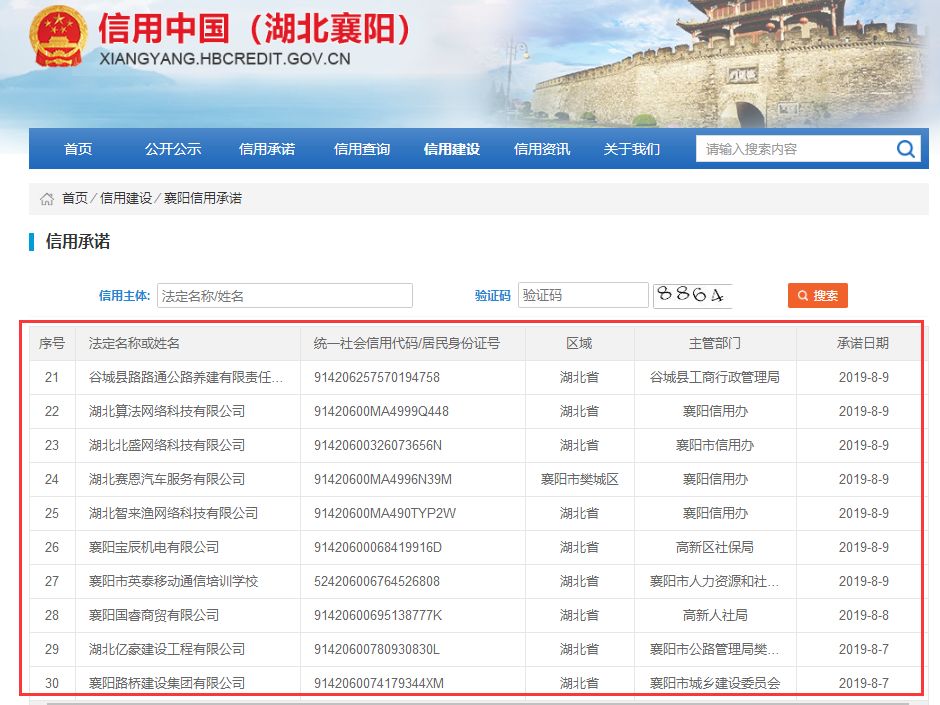Open the 信用资讯 navigation item

coord(542,149)
